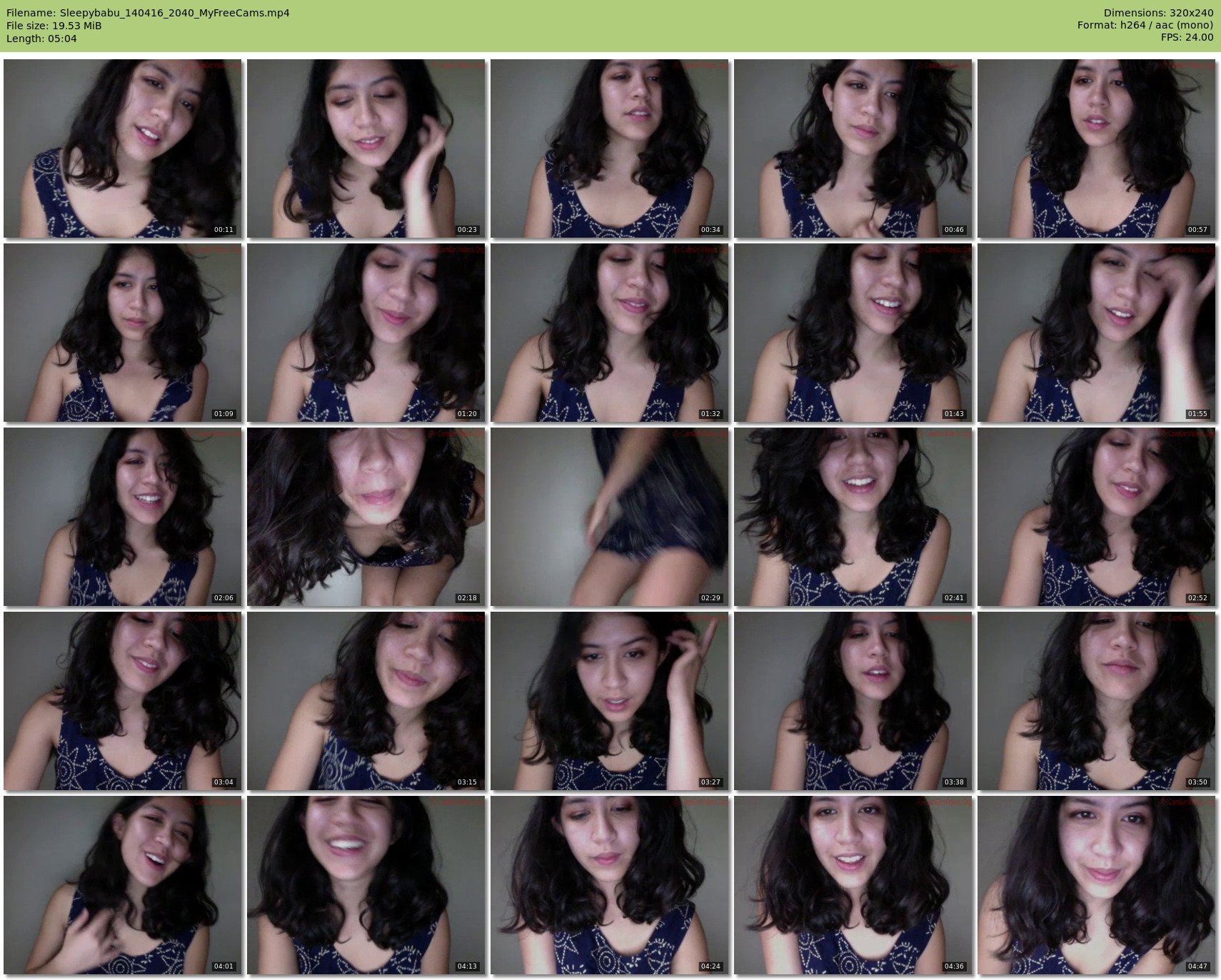Select the frame marked 02:06
The image size is (1221, 980).
(122, 517)
